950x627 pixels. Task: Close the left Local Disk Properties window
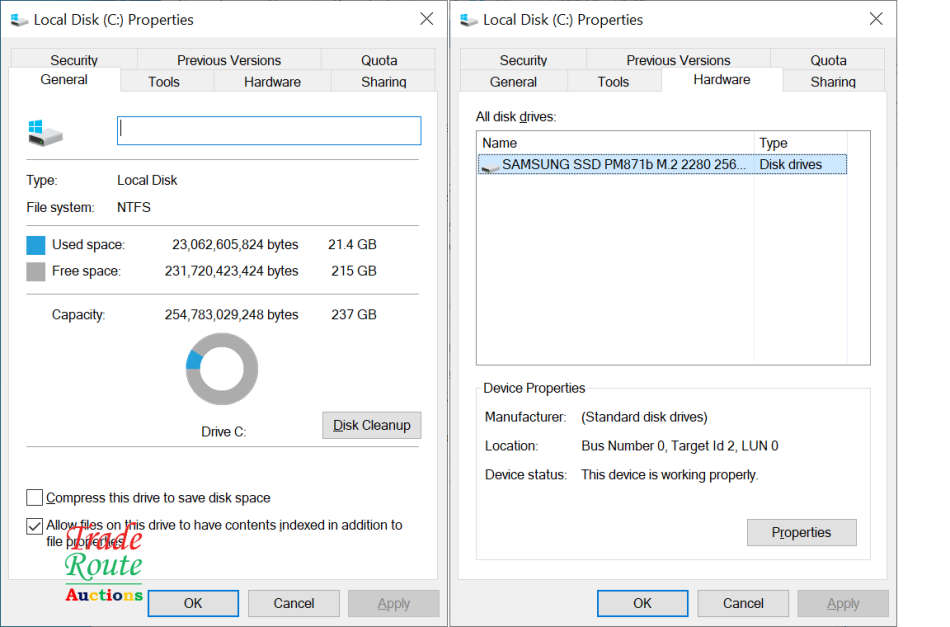(427, 19)
